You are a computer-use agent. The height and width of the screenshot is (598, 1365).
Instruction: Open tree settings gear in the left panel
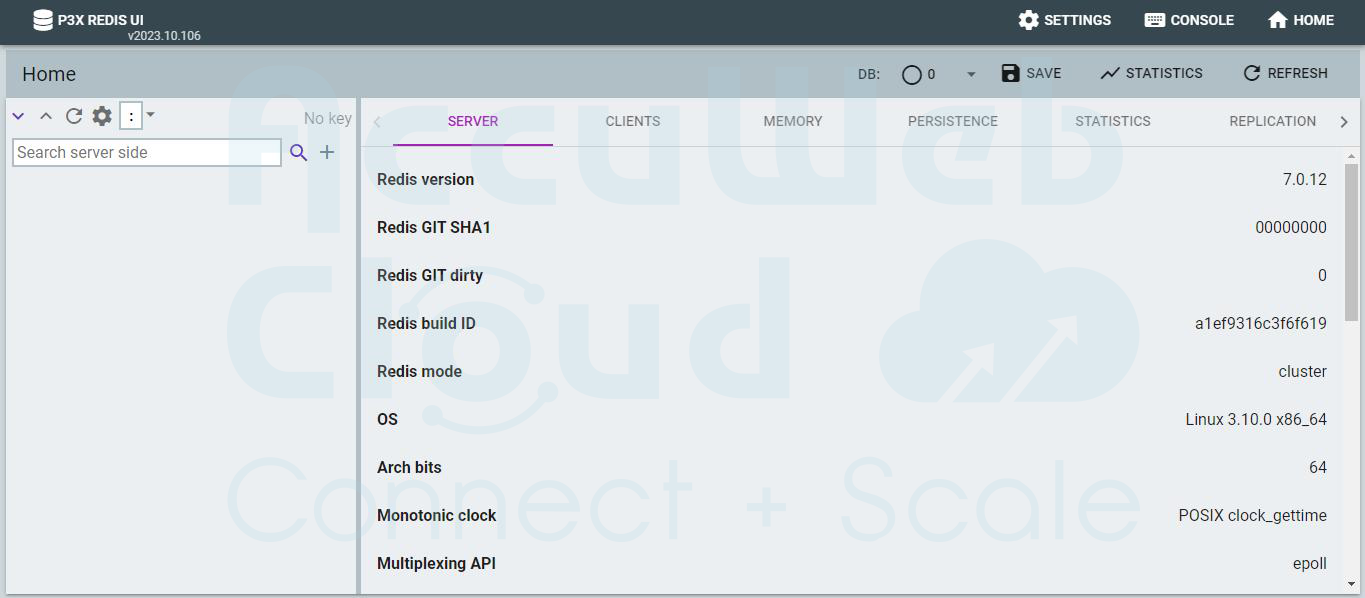click(x=102, y=116)
